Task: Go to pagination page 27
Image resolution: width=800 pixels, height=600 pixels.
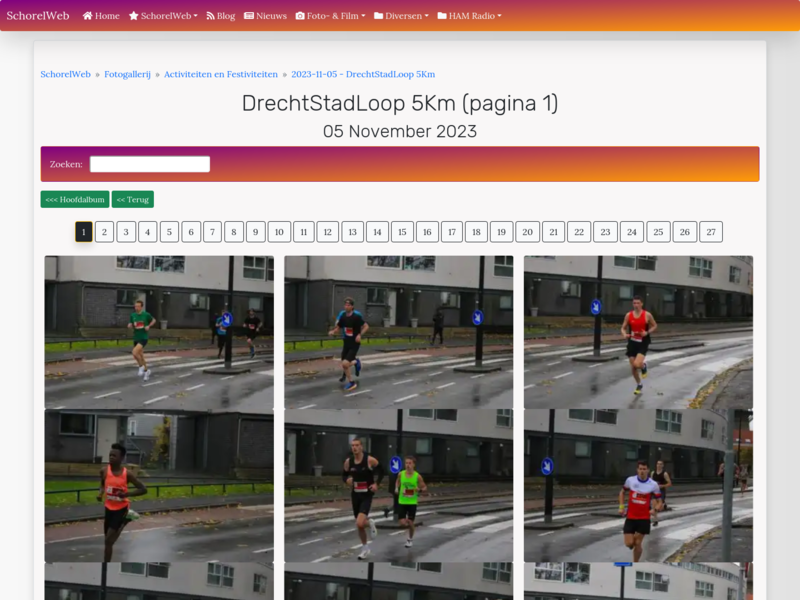Action: (711, 232)
